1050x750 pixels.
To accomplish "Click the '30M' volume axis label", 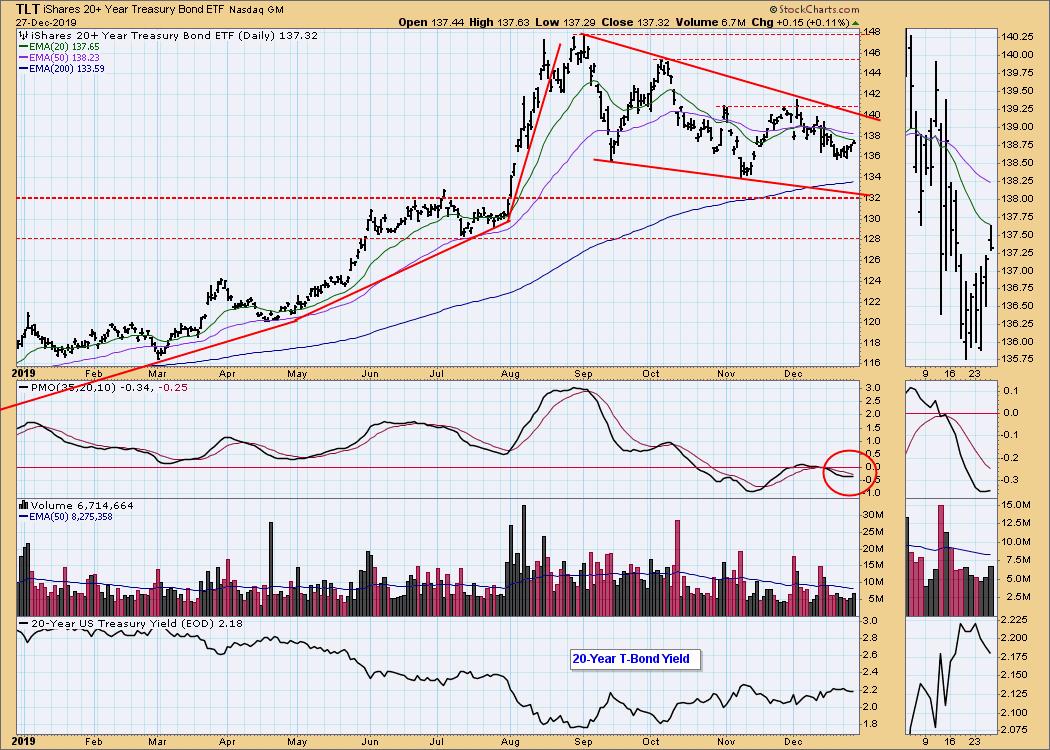I will tap(872, 515).
